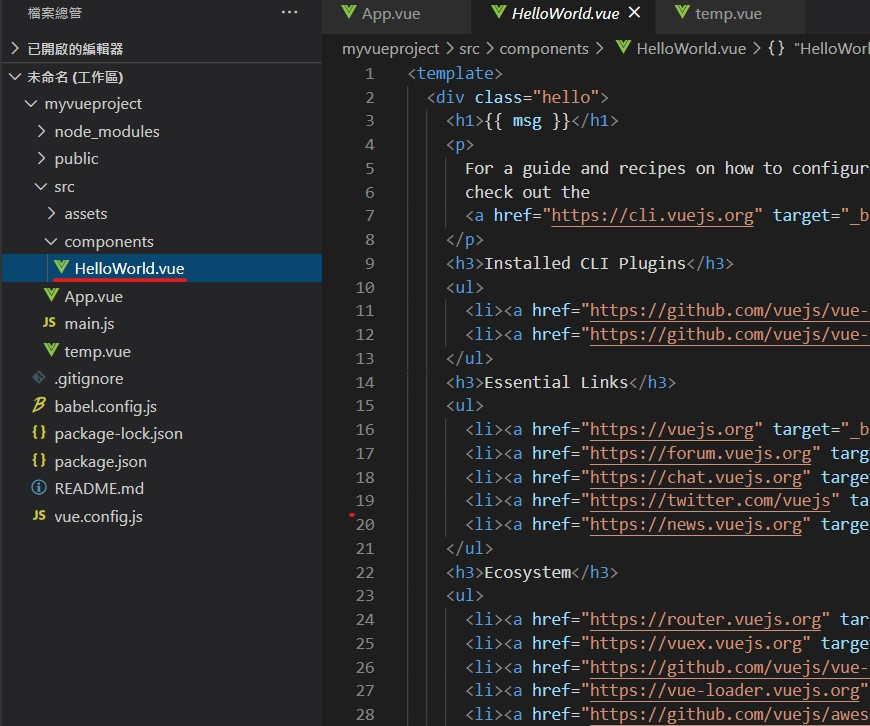Open the explorer more actions ellipsis
Image resolution: width=870 pixels, height=726 pixels.
tap(289, 12)
